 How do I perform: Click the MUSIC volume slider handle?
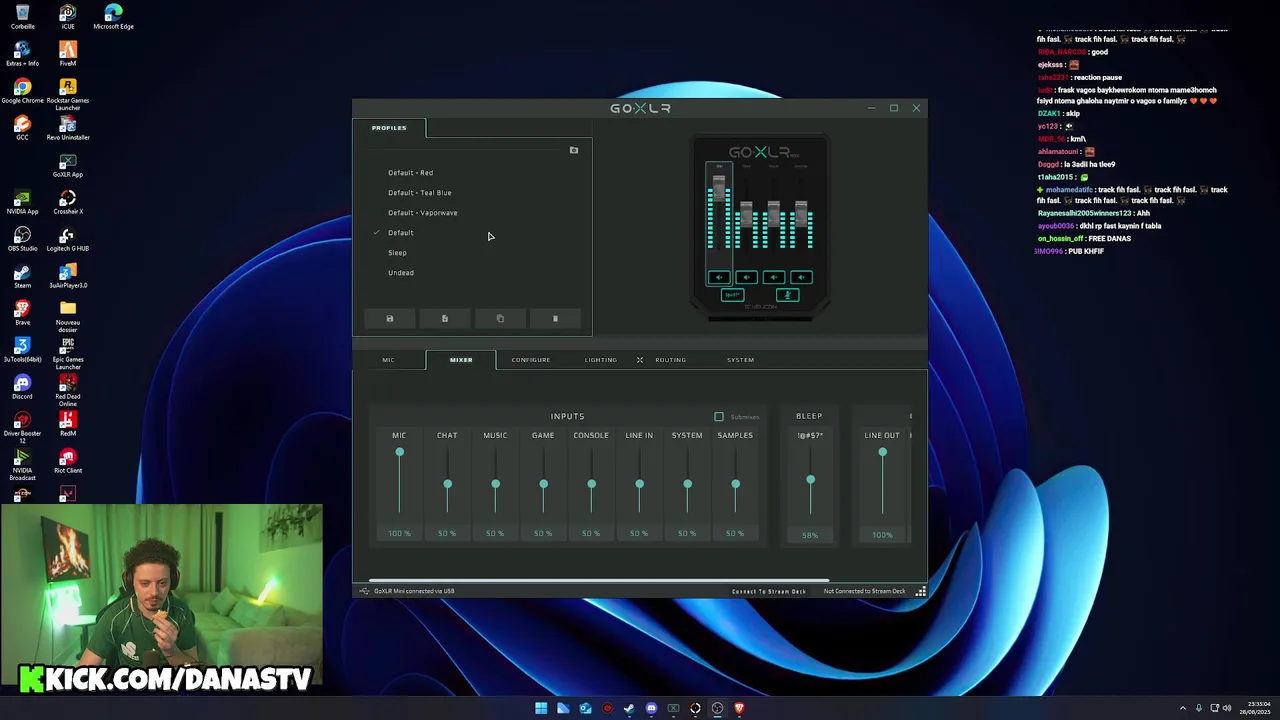click(495, 484)
